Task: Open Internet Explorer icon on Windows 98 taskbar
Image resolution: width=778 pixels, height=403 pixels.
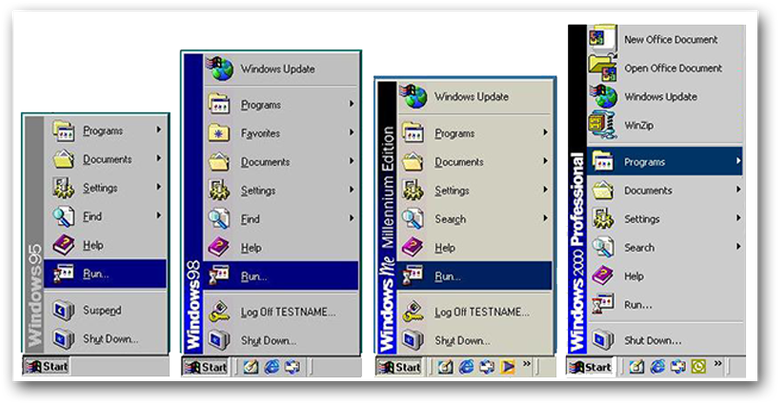Action: (x=270, y=367)
